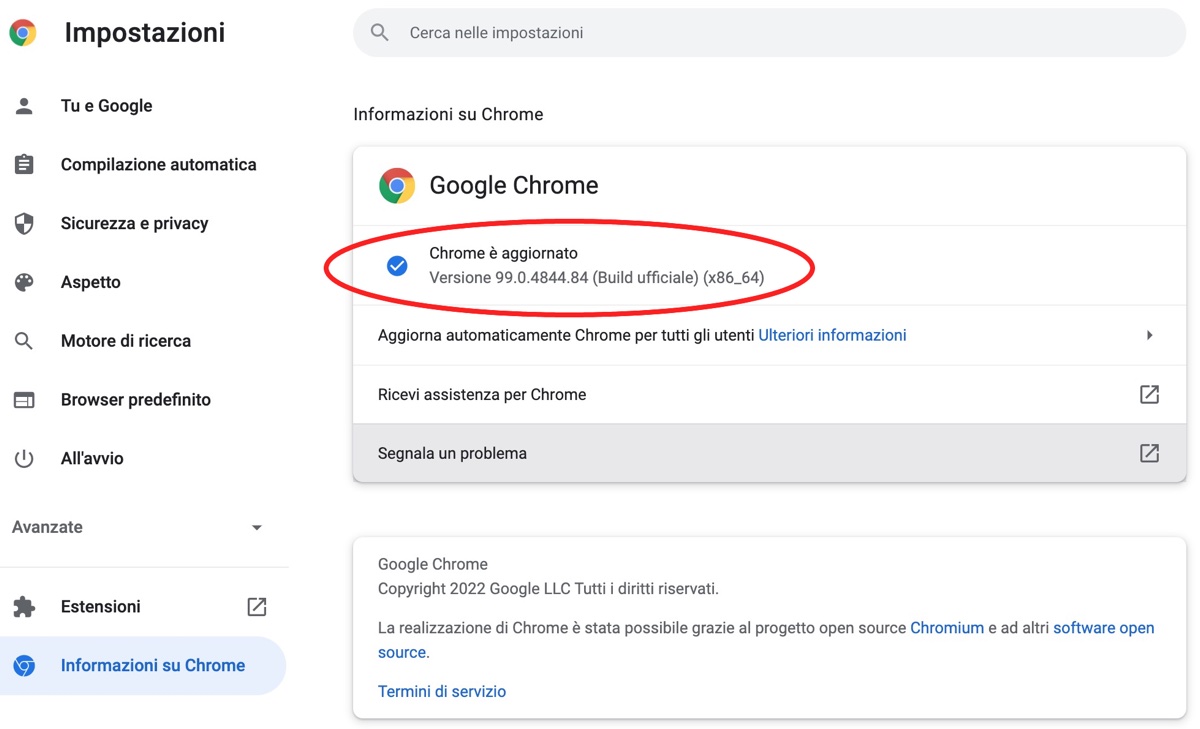Open the Termini di servizio link
The height and width of the screenshot is (729, 1200).
tap(442, 692)
